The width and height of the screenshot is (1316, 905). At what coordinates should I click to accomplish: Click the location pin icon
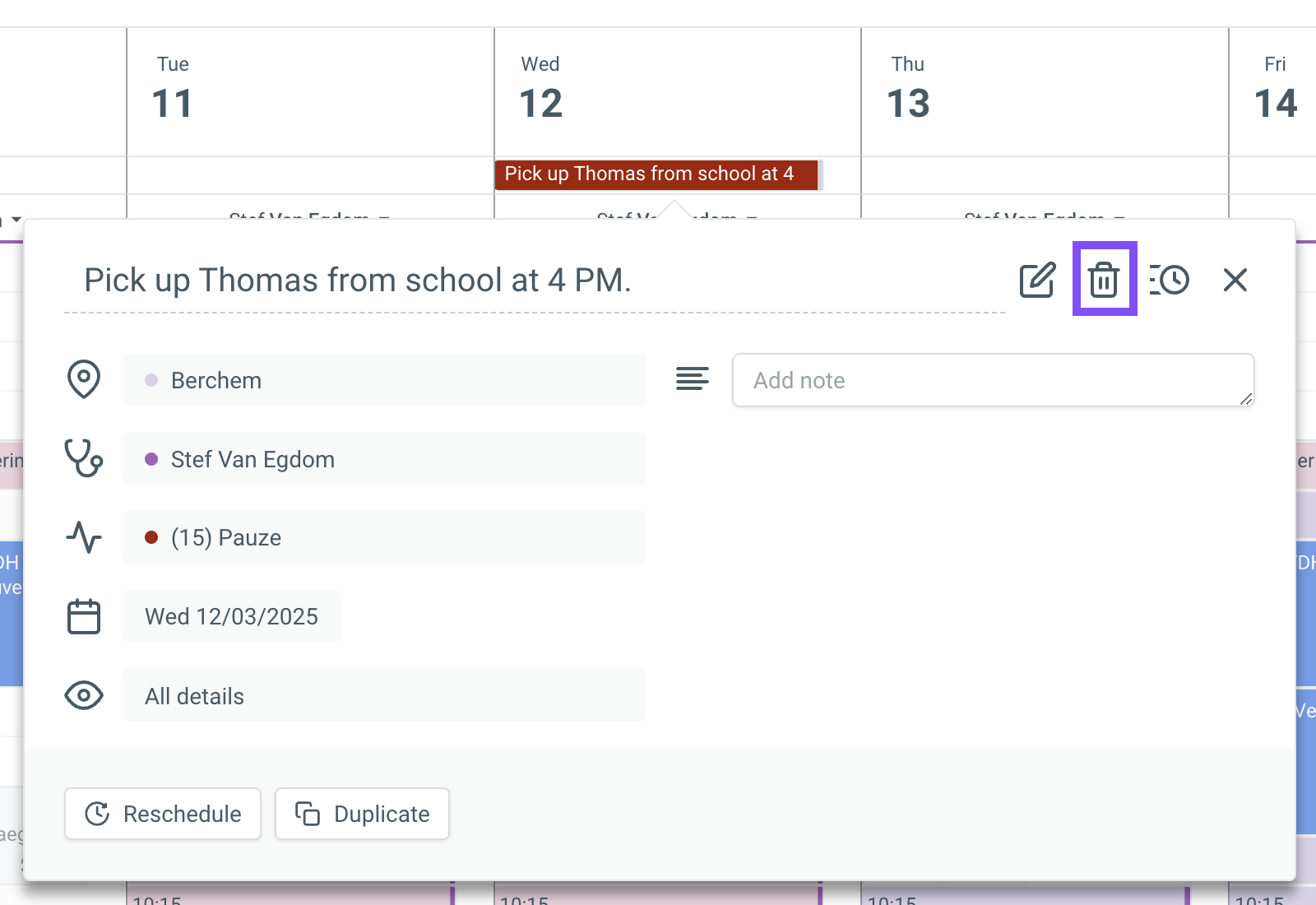[84, 379]
